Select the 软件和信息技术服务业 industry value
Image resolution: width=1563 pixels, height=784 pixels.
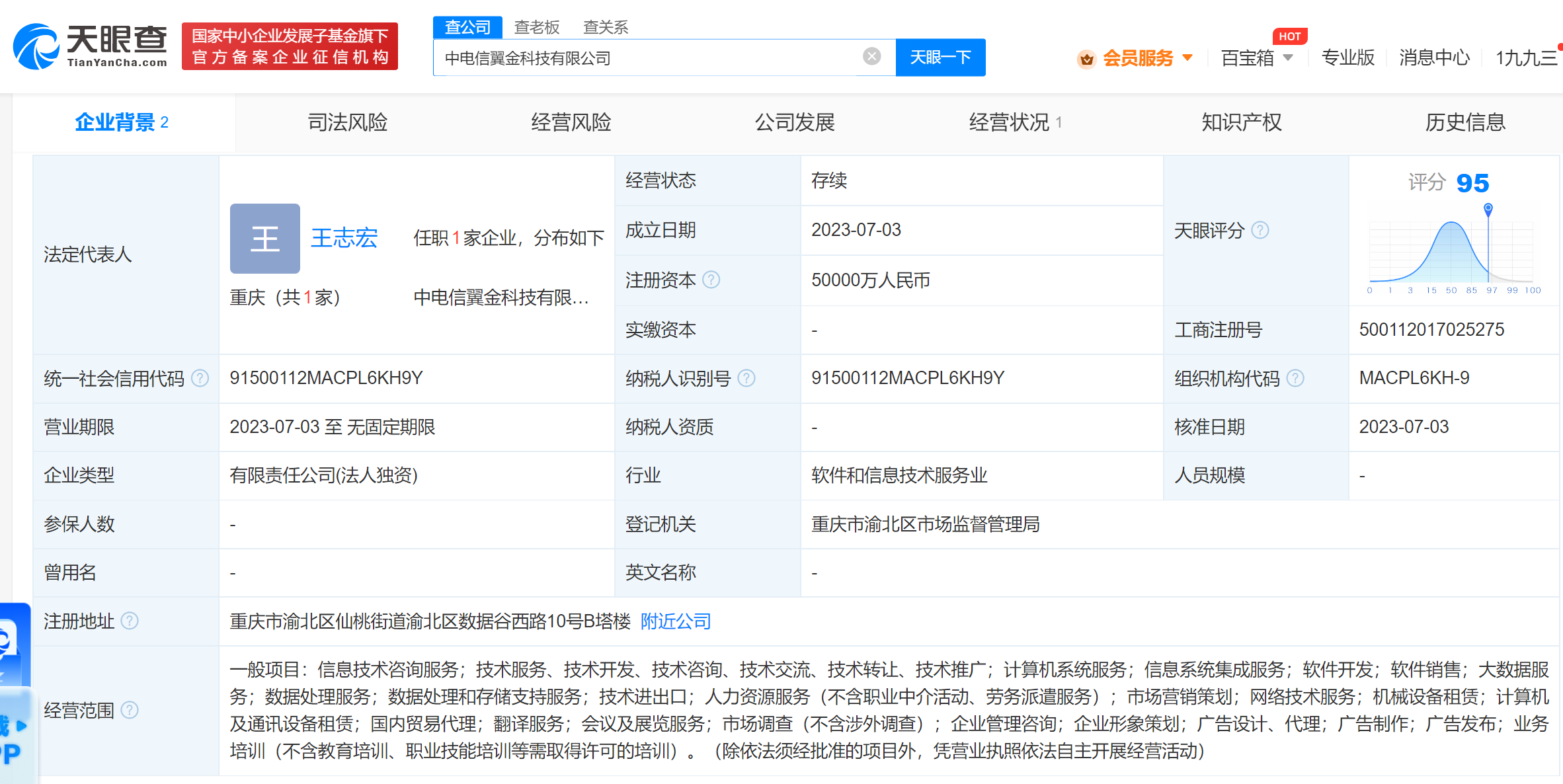pos(899,475)
